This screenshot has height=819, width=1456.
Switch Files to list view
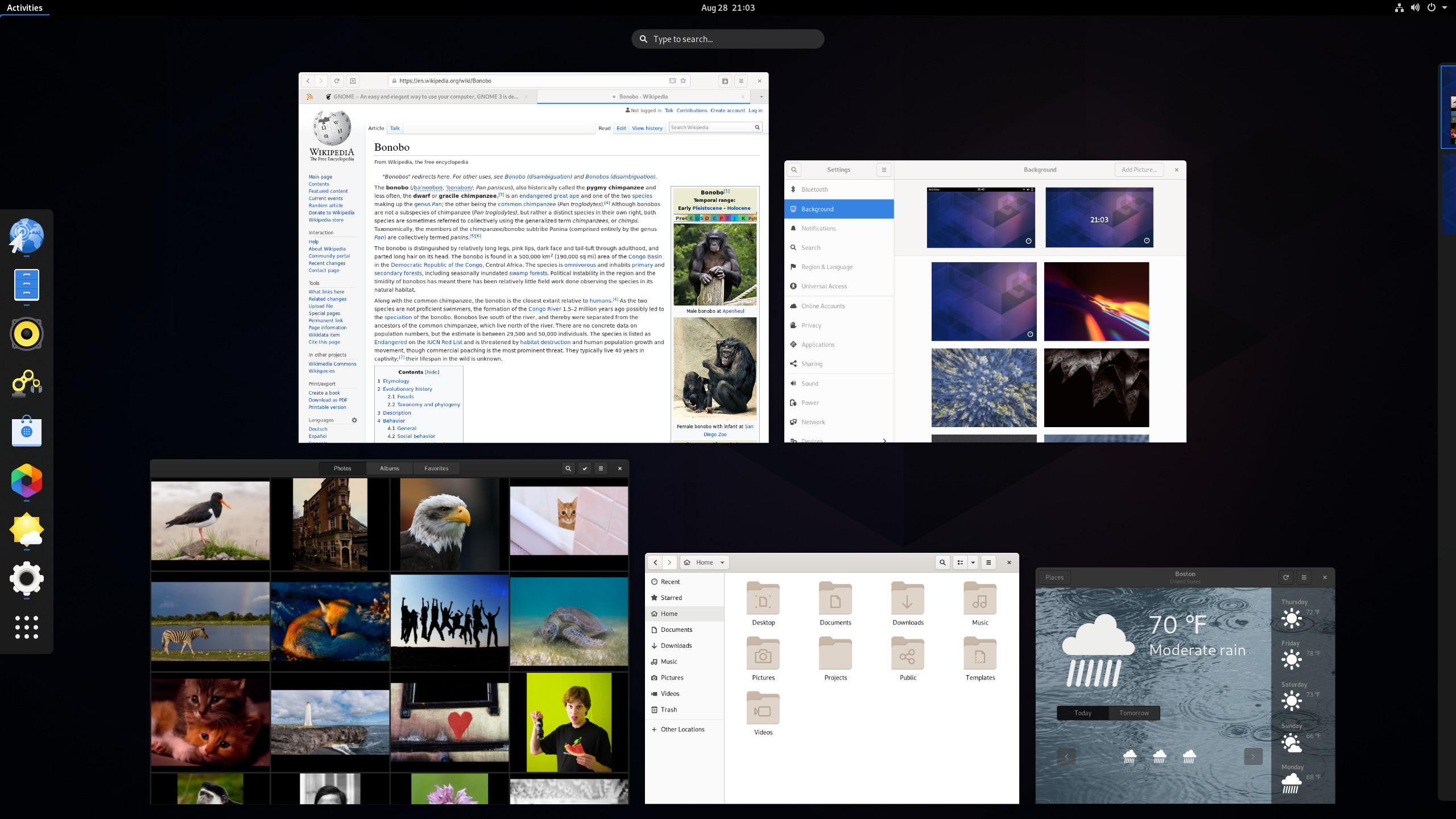(959, 562)
